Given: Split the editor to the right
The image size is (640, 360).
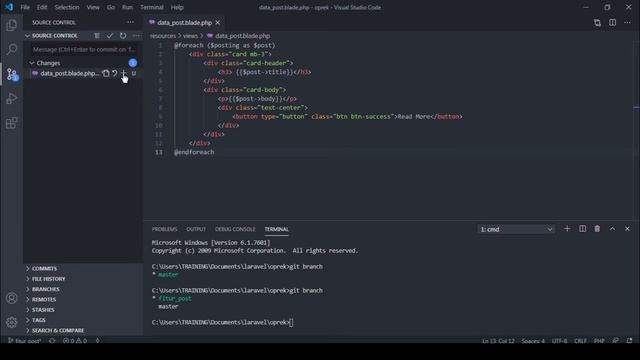Looking at the screenshot, I should [612, 23].
